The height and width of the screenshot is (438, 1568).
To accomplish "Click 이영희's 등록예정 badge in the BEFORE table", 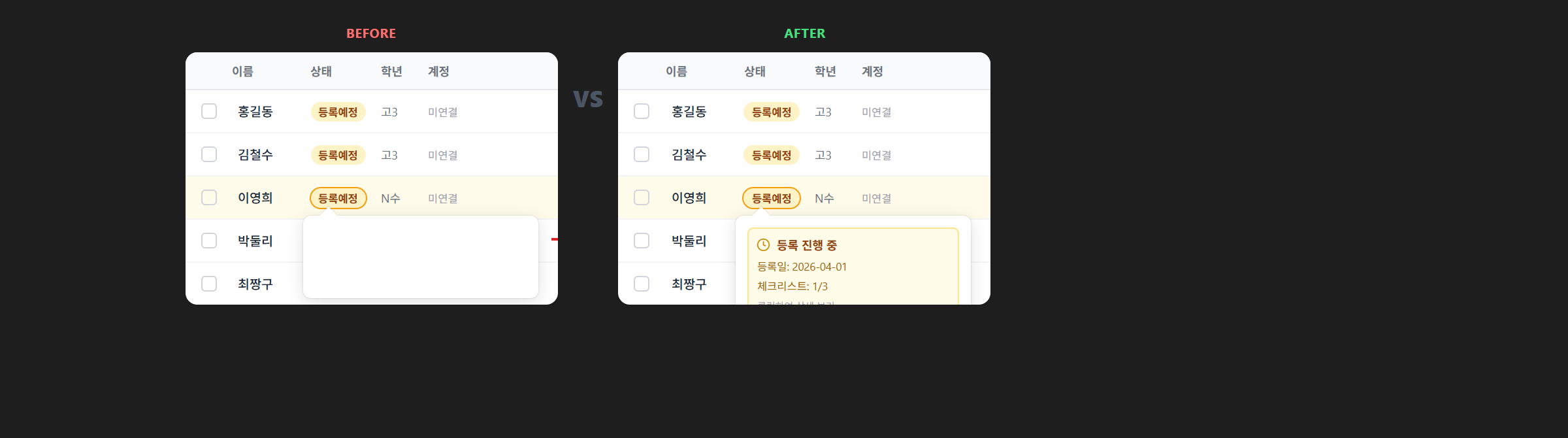I will coord(338,198).
